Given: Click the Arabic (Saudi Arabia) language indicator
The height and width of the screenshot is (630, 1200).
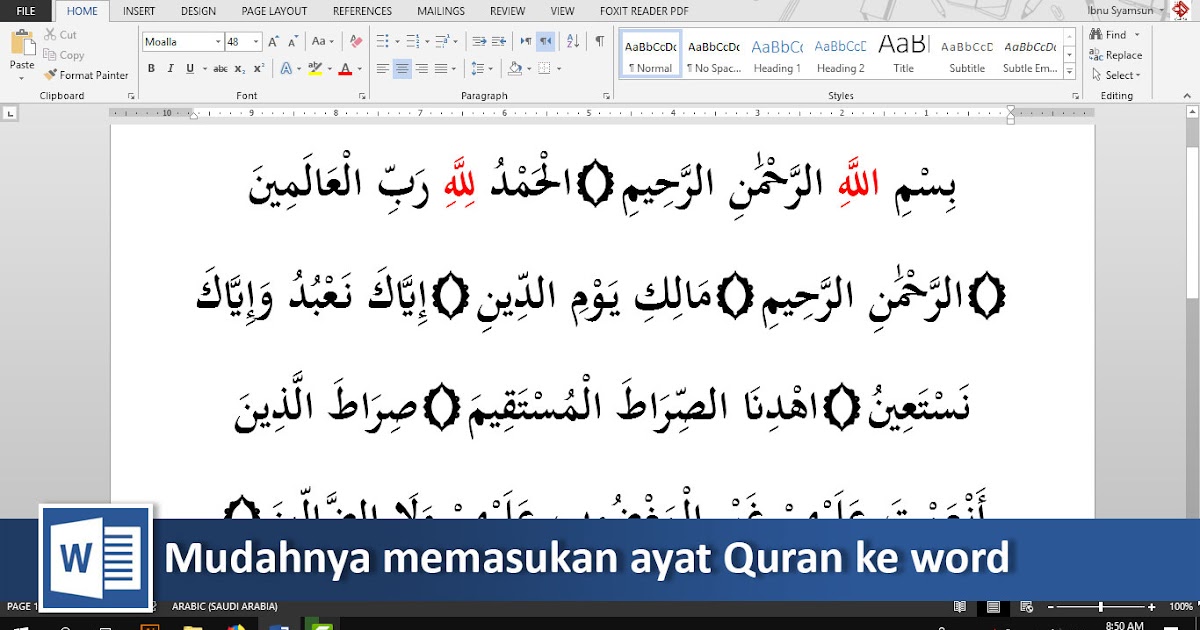Looking at the screenshot, I should (225, 606).
